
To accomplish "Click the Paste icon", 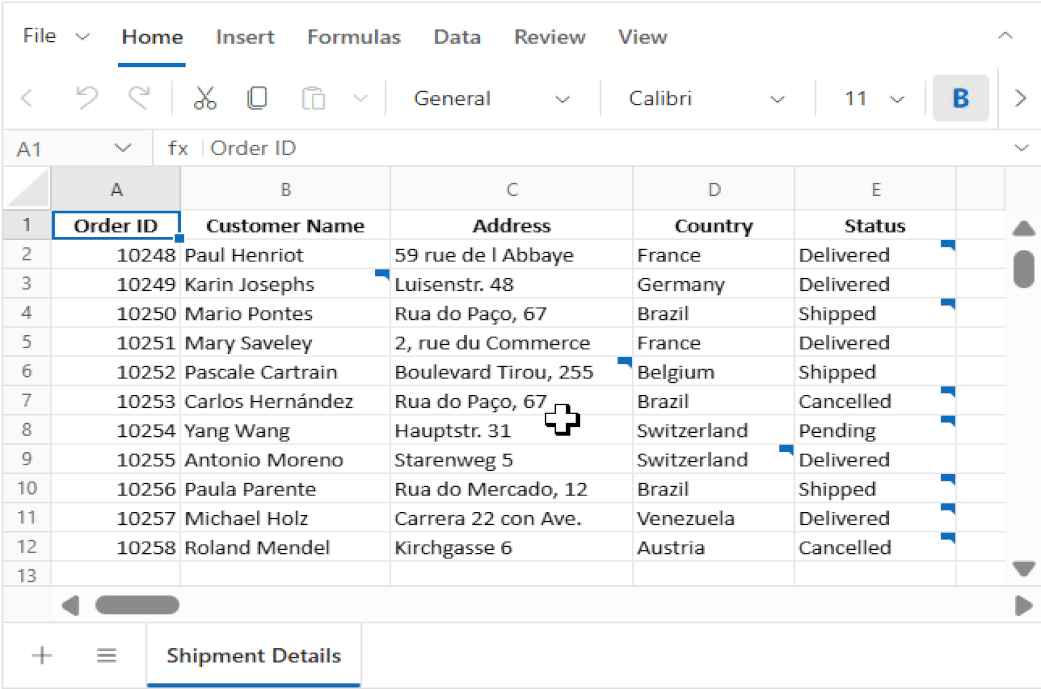I will point(313,98).
